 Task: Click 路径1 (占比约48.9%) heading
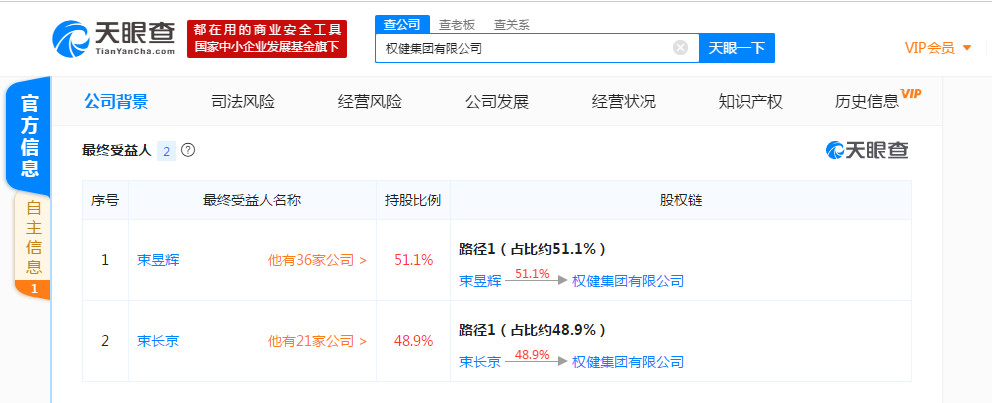[x=533, y=330]
